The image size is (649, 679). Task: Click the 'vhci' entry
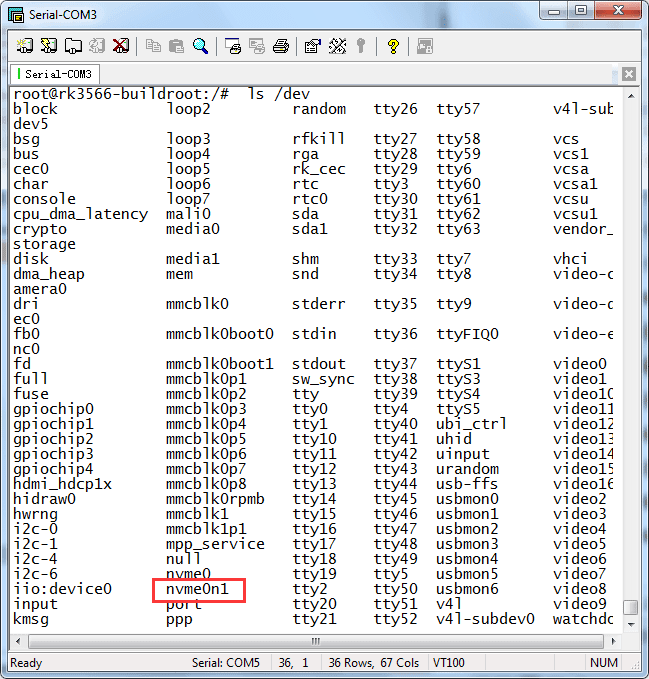click(x=570, y=259)
